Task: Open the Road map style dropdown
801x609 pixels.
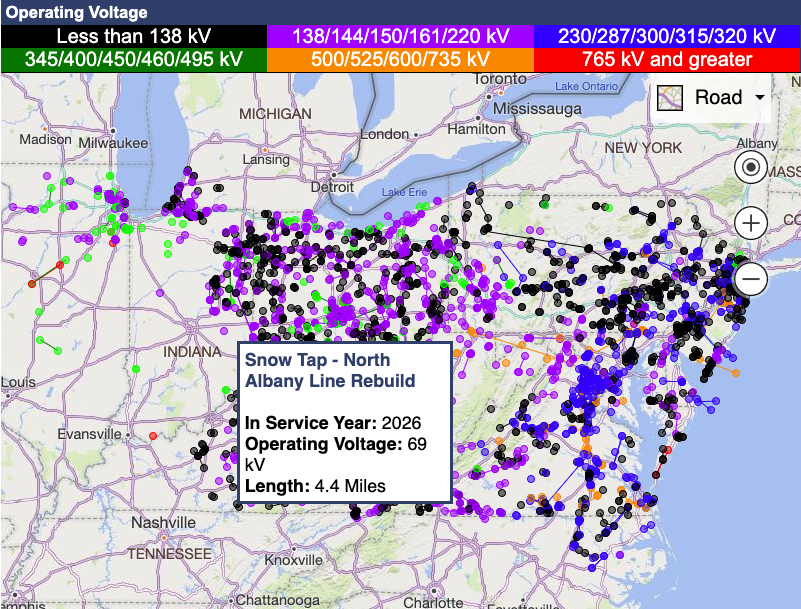Action: [711, 97]
